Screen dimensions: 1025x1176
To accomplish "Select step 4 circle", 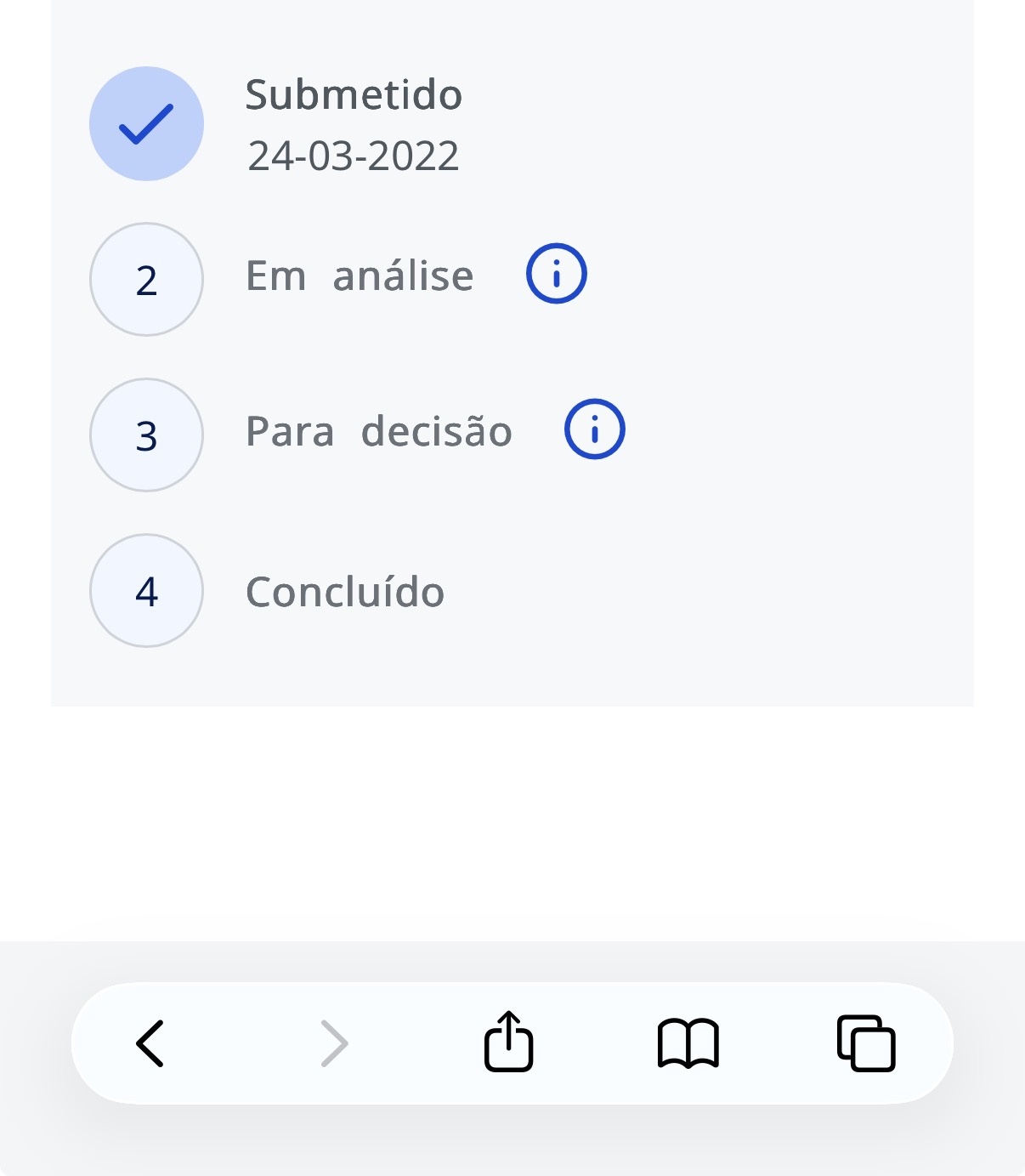I will 146,590.
